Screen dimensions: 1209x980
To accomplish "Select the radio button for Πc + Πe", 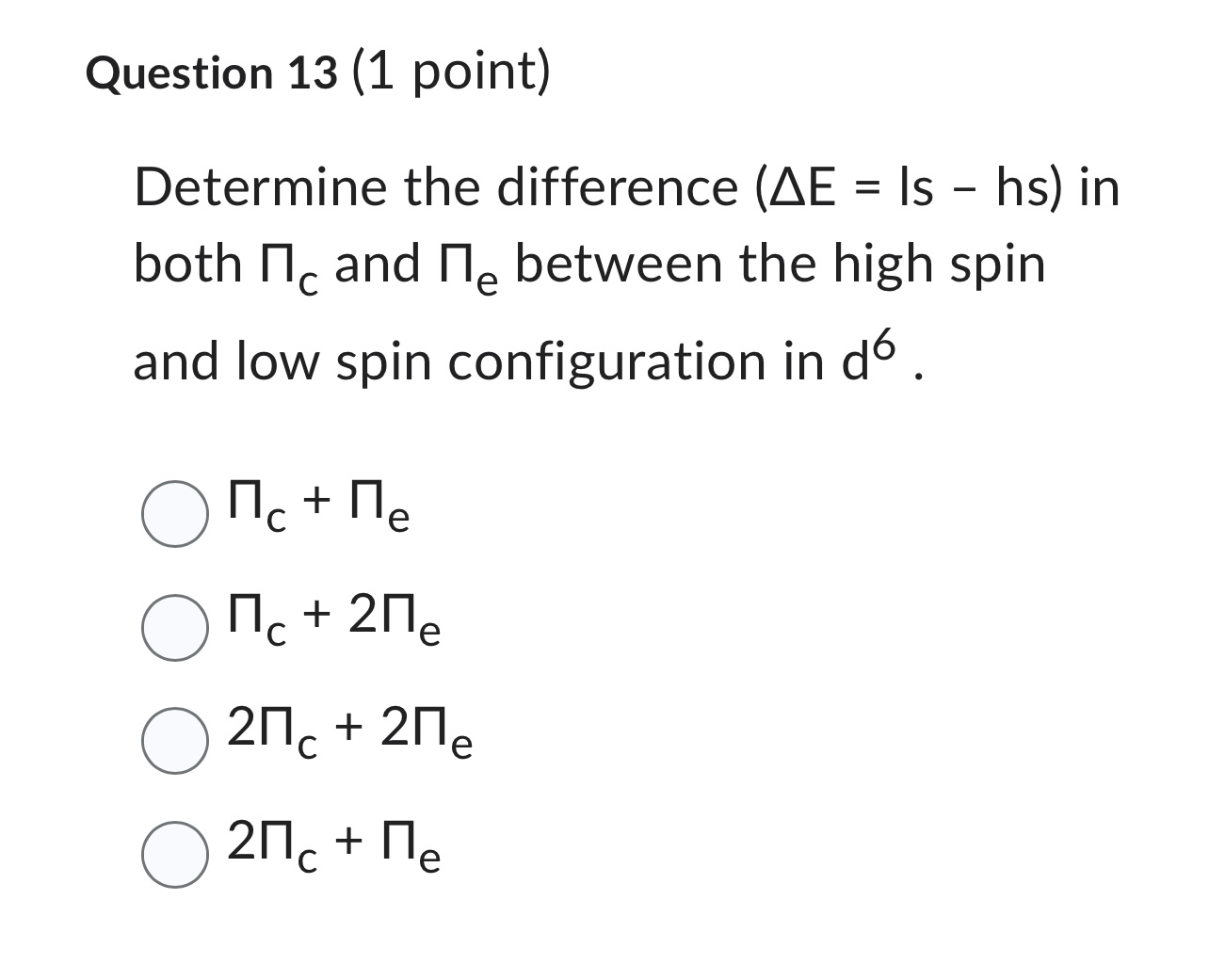I will click(x=175, y=512).
